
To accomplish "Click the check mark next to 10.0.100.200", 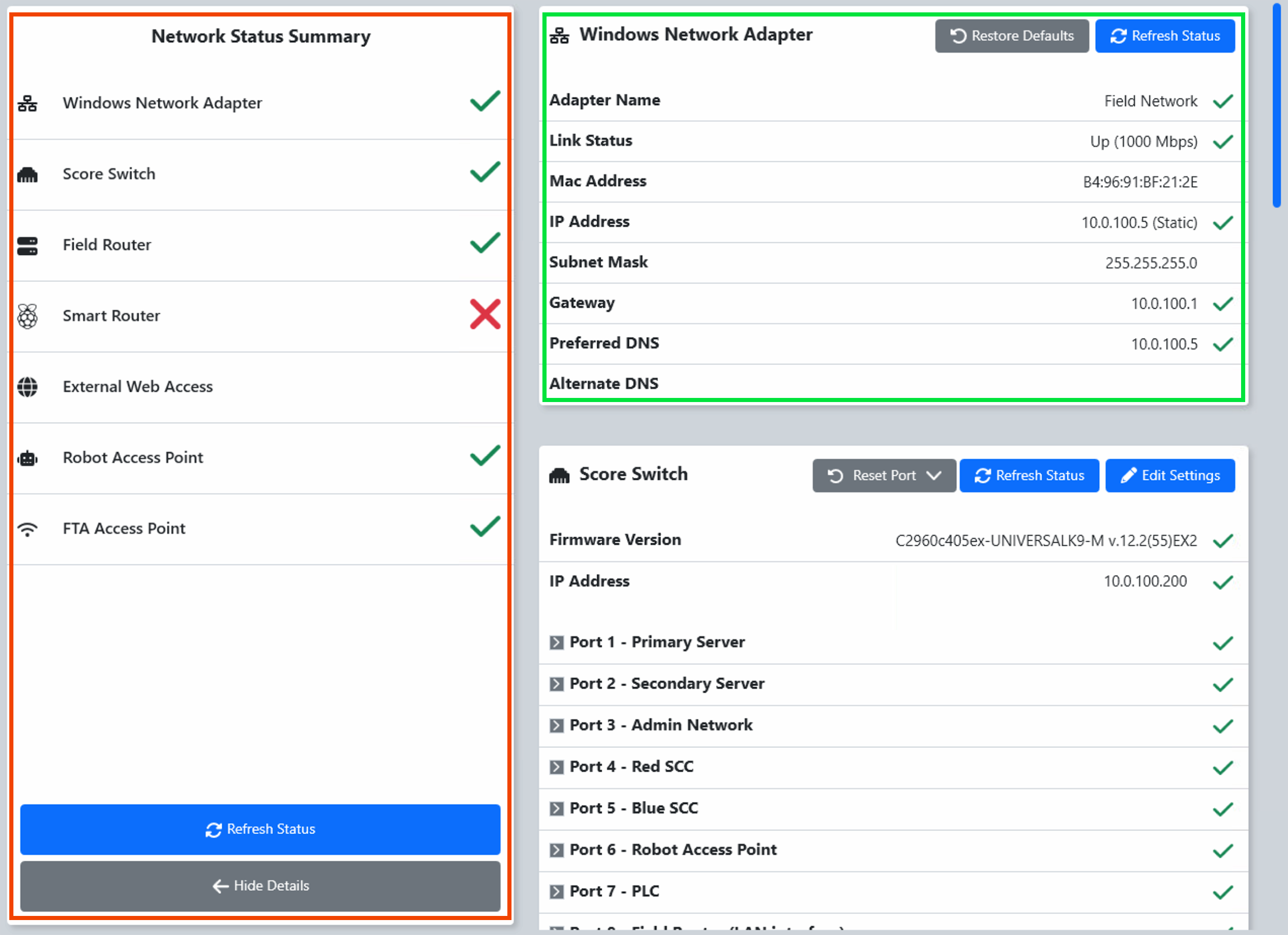I will (1223, 582).
